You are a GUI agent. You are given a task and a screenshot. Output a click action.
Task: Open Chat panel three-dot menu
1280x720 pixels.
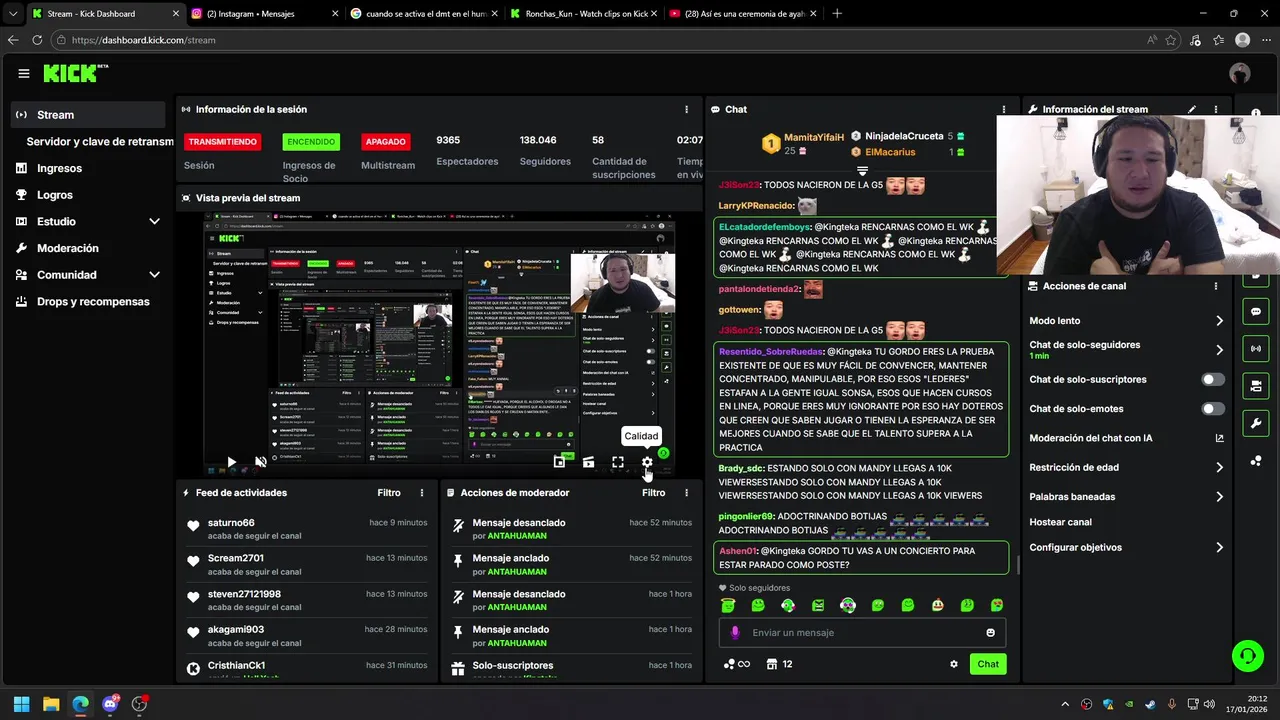(1003, 109)
